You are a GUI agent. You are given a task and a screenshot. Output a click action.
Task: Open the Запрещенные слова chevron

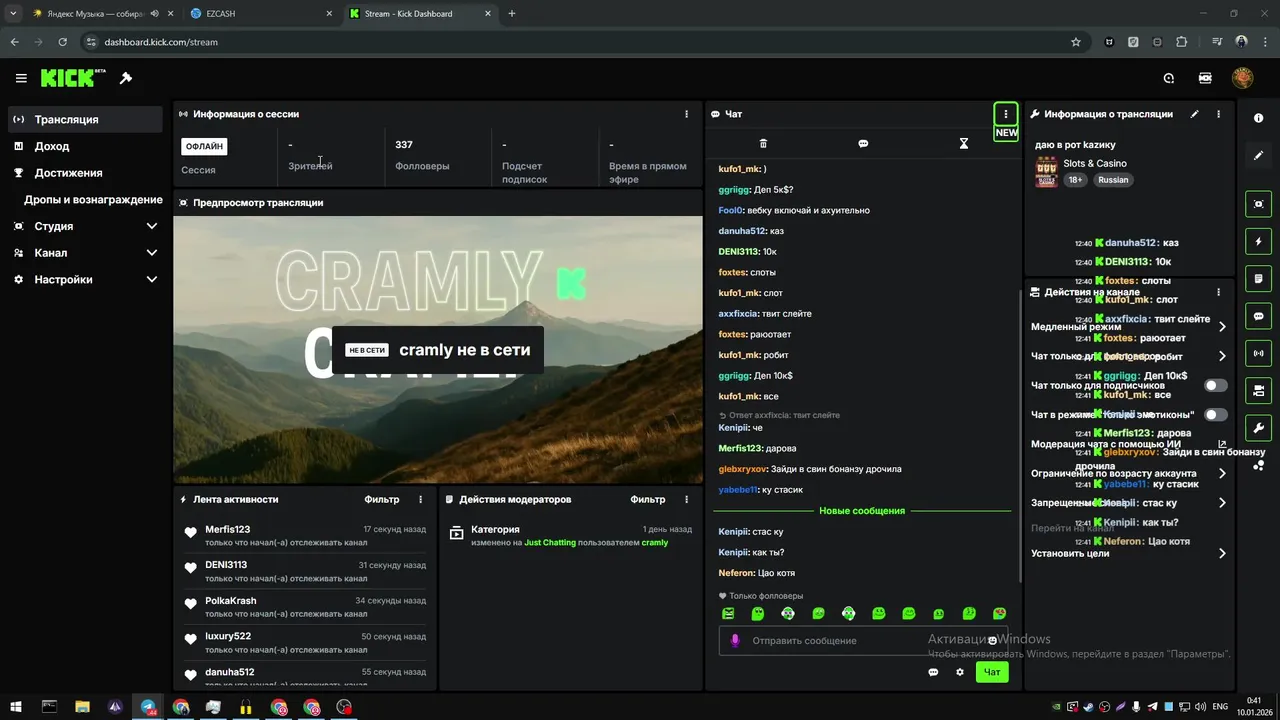tap(1222, 503)
